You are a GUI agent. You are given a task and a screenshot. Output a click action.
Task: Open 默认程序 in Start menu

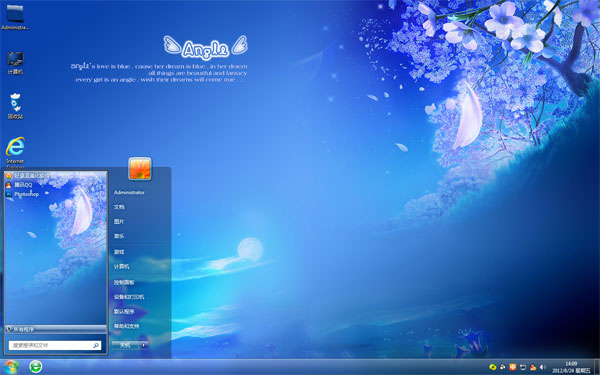[124, 312]
